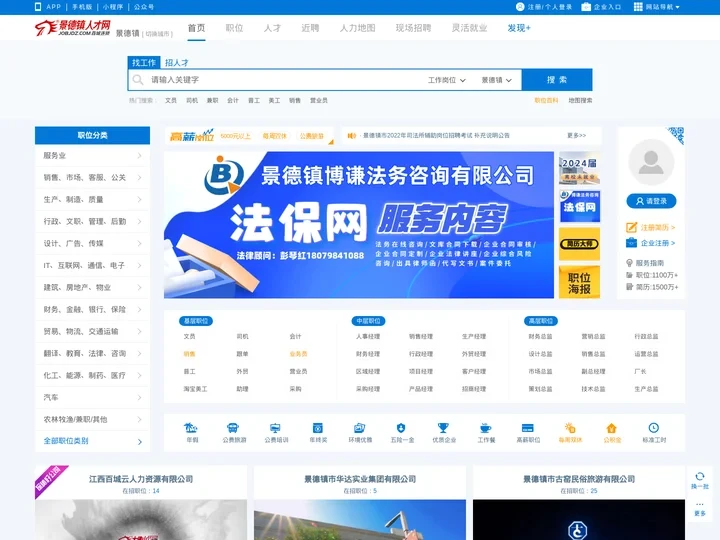Image resolution: width=720 pixels, height=540 pixels.
Task: Click 更多>> next to the announcement
Action: pos(577,135)
